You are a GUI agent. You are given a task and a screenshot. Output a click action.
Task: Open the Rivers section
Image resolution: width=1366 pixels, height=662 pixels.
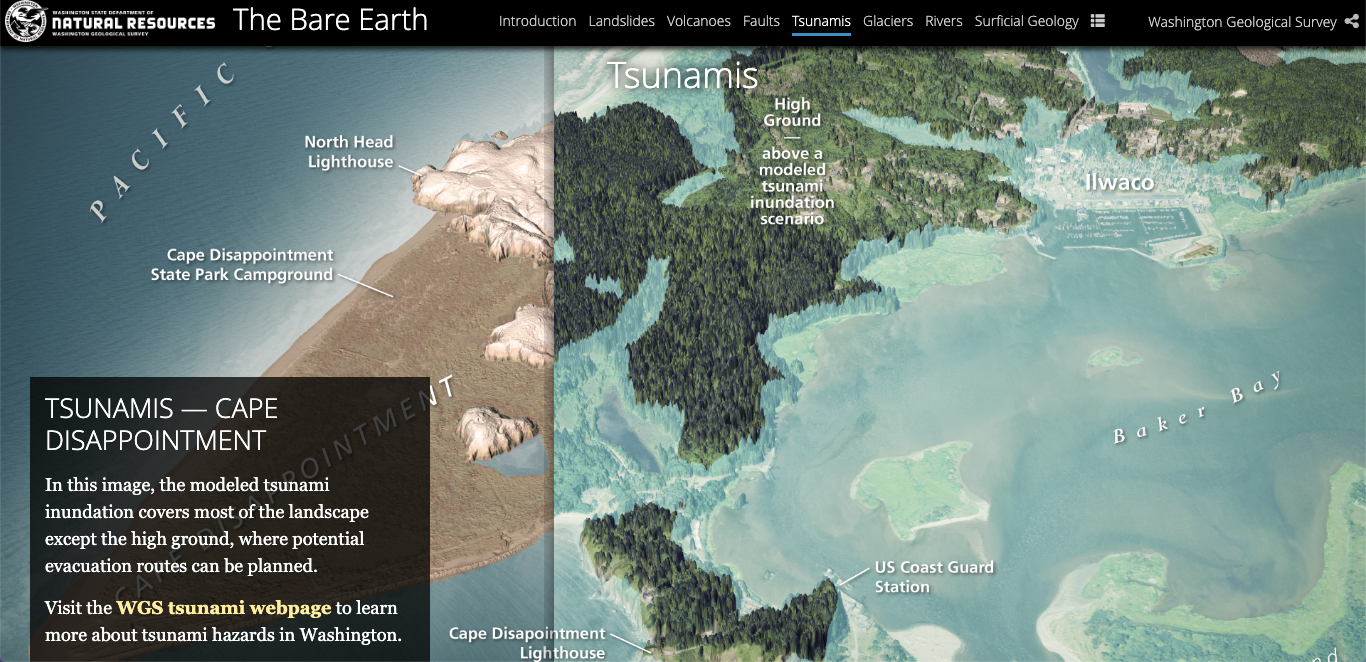coord(944,21)
